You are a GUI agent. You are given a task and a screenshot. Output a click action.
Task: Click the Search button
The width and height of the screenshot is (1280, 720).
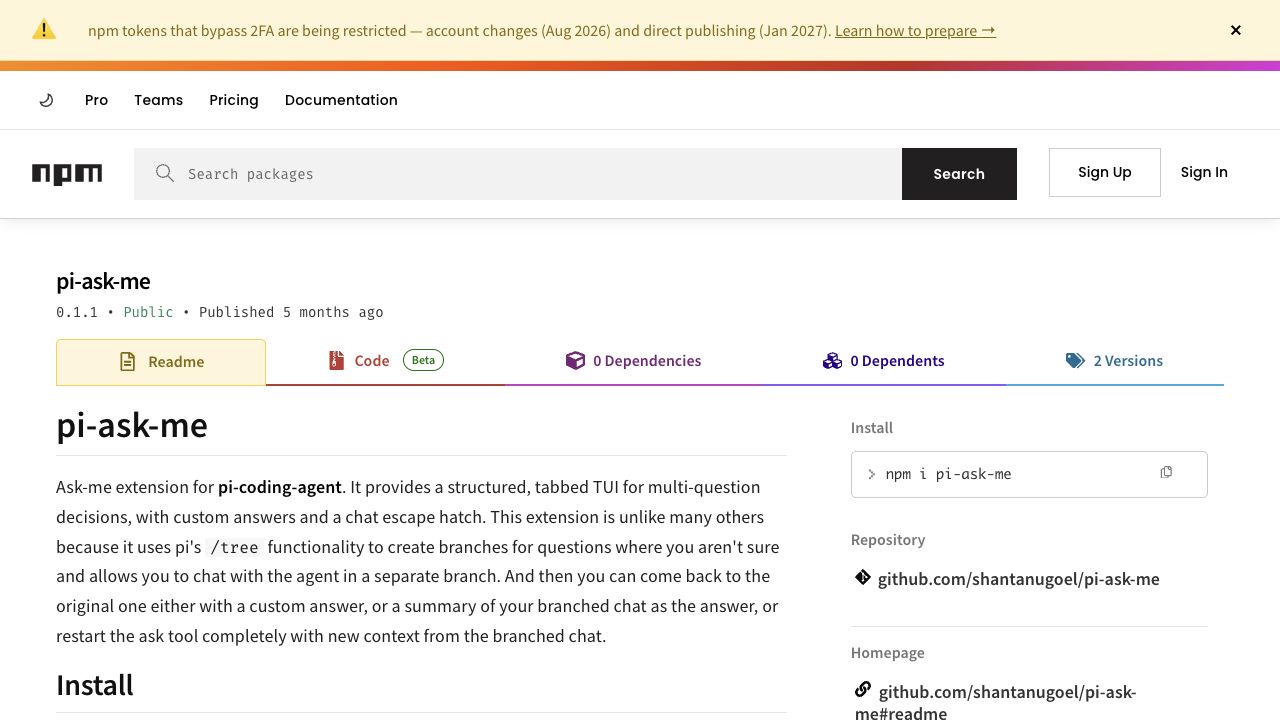959,174
